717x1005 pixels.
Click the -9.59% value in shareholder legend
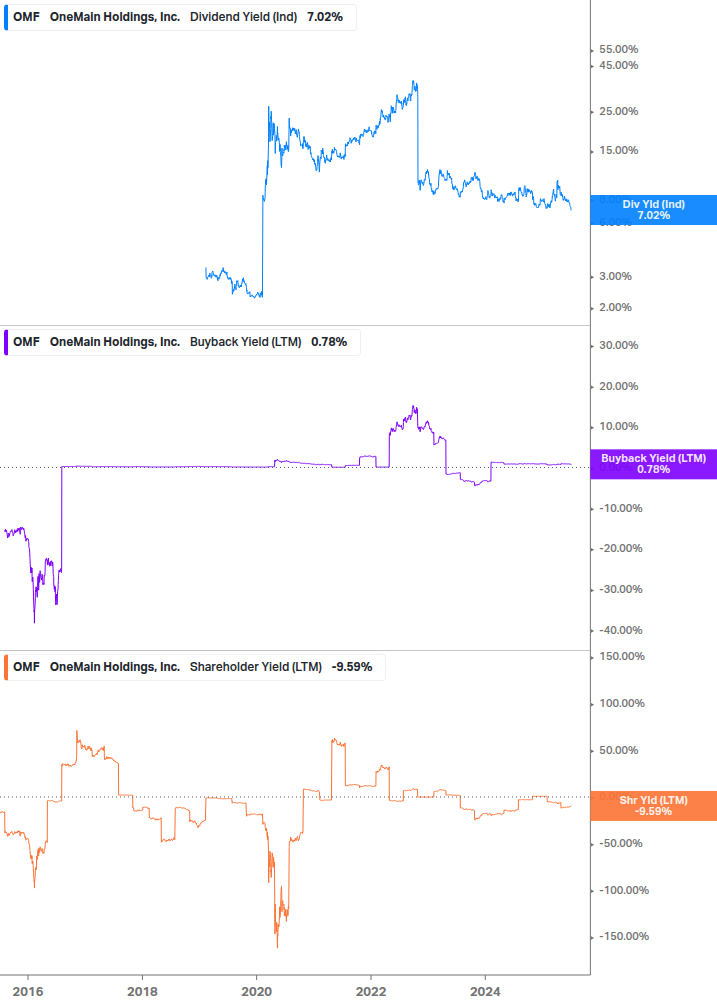click(x=352, y=667)
